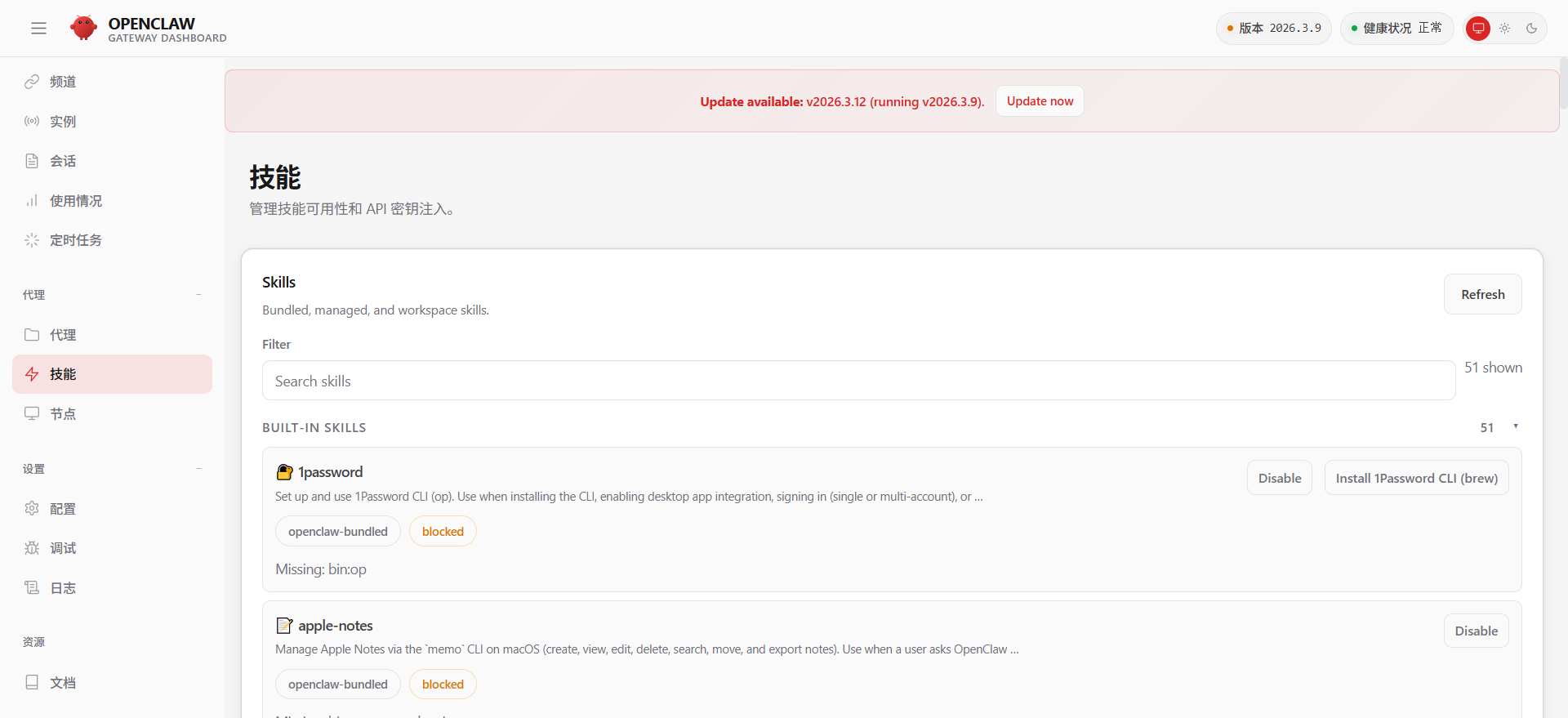Open 定时任务 via its spinner icon
The image size is (1568, 718).
[32, 240]
